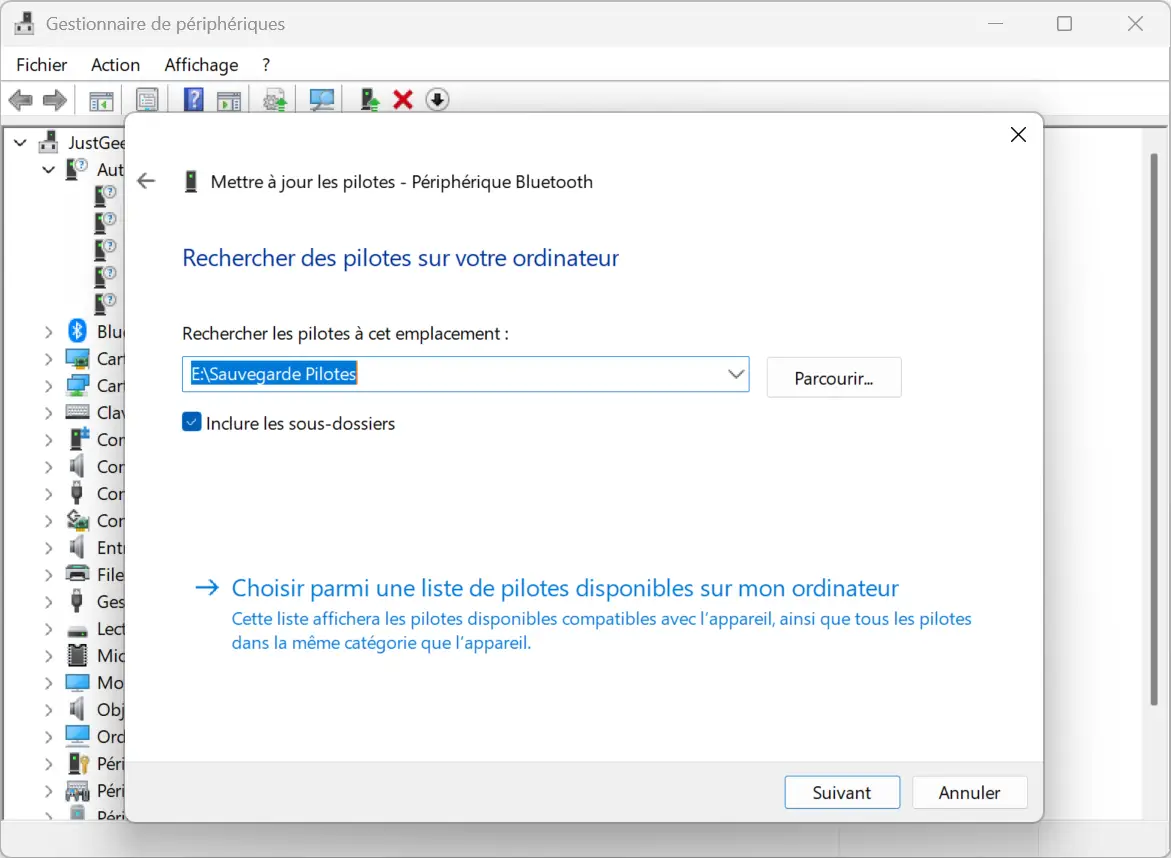
Task: Select the processor (Mic) chip icon
Action: pyautogui.click(x=78, y=655)
